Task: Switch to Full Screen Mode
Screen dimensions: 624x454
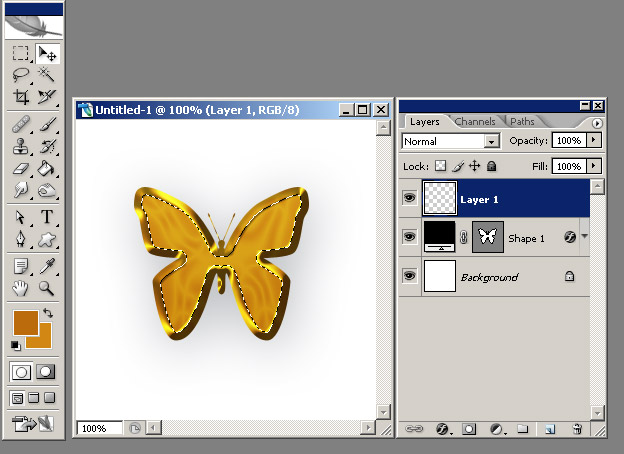Action: click(50, 398)
